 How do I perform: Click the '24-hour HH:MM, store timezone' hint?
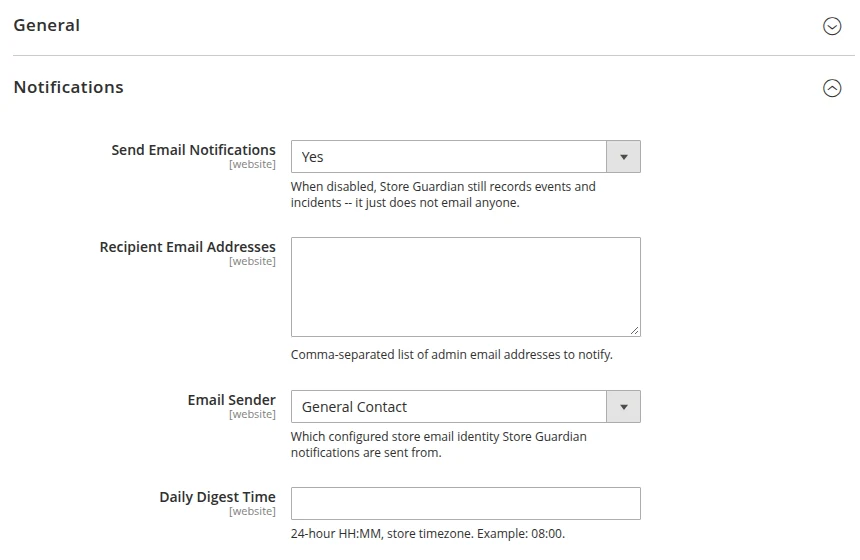[x=428, y=534]
